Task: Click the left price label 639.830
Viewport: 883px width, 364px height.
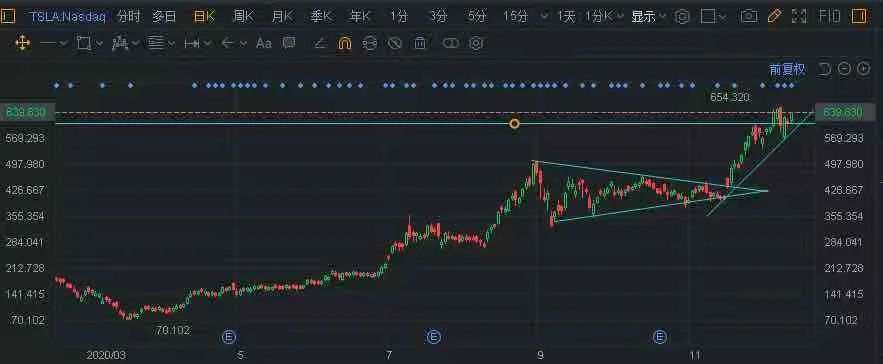Action: [25, 112]
